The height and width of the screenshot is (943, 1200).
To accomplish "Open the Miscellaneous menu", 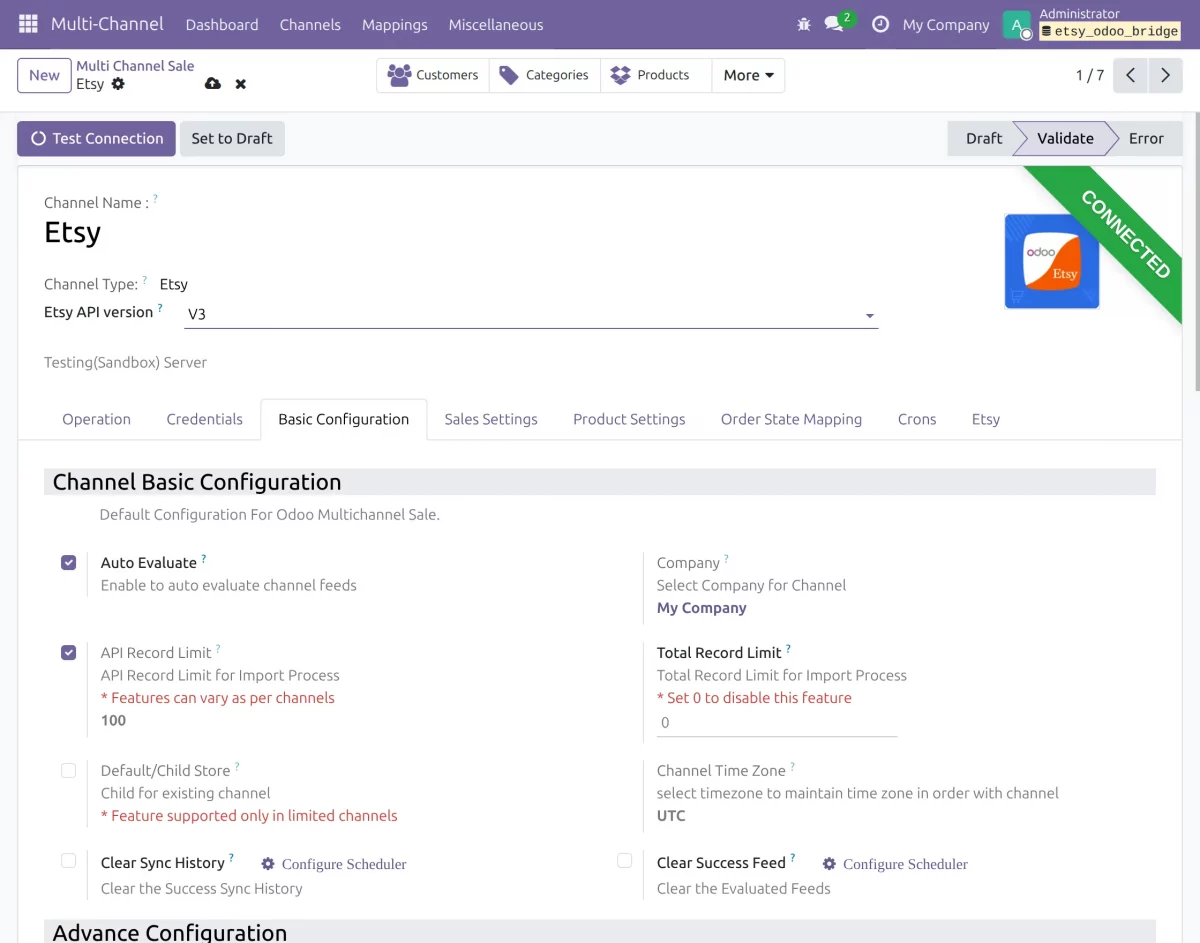I will 496,24.
